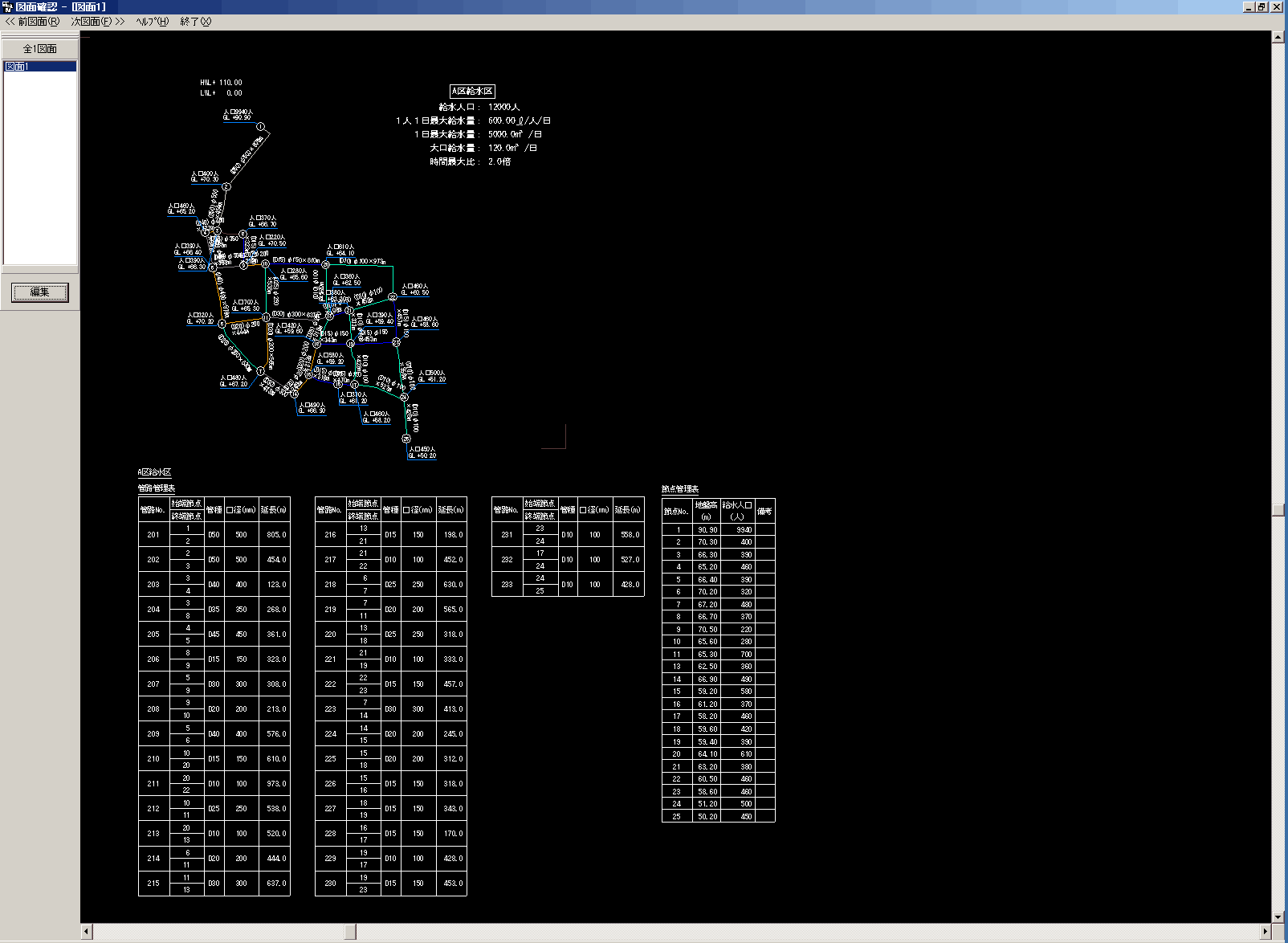Image resolution: width=1288 pixels, height=943 pixels.
Task: Click the 節点No. column header
Action: [677, 511]
